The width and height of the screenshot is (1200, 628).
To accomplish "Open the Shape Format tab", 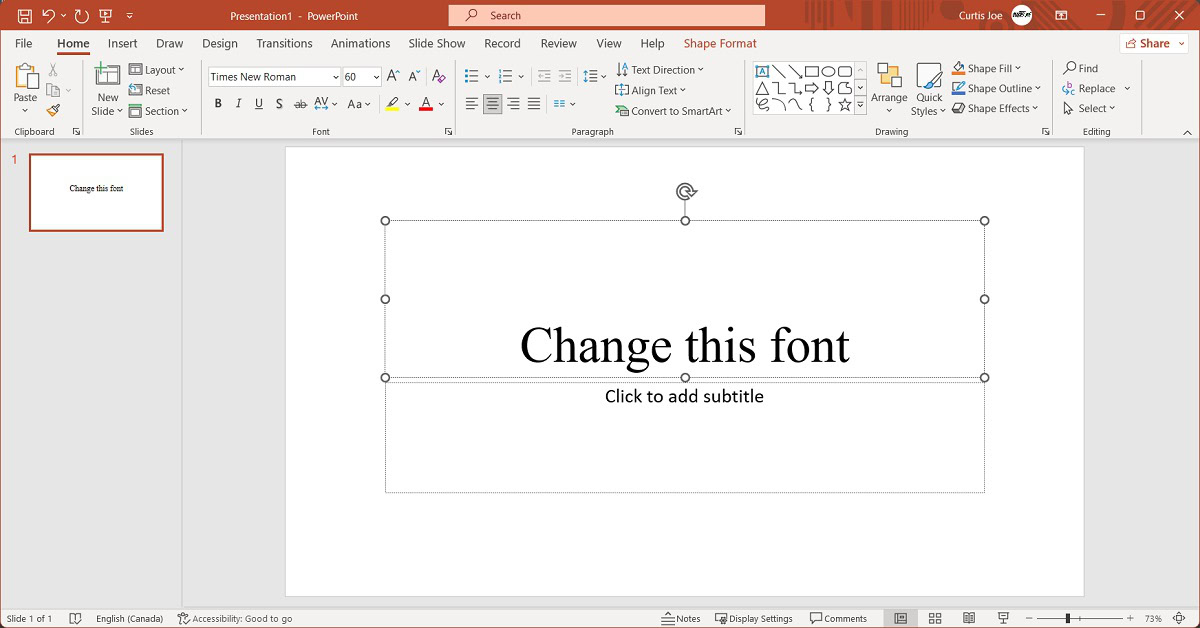I will pyautogui.click(x=720, y=43).
